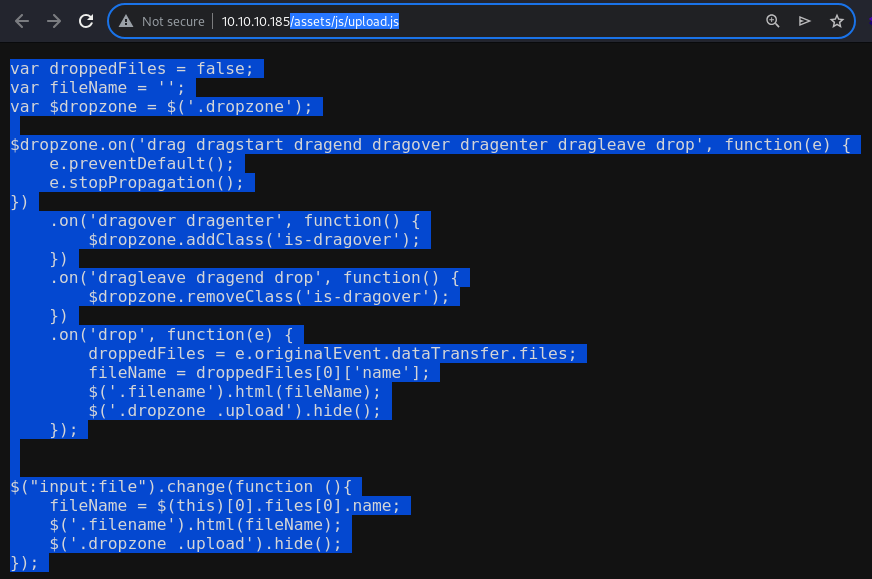
Task: Go back to the previous page
Action: [22, 21]
